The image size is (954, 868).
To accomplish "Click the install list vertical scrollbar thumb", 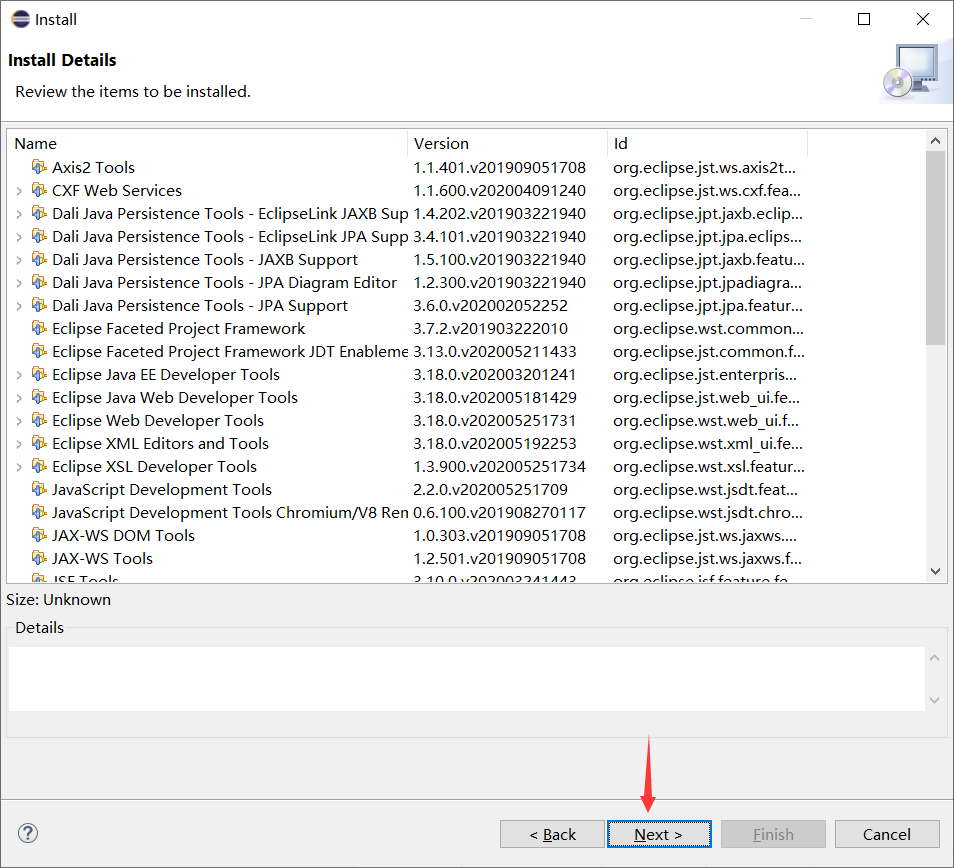I will pos(936,248).
